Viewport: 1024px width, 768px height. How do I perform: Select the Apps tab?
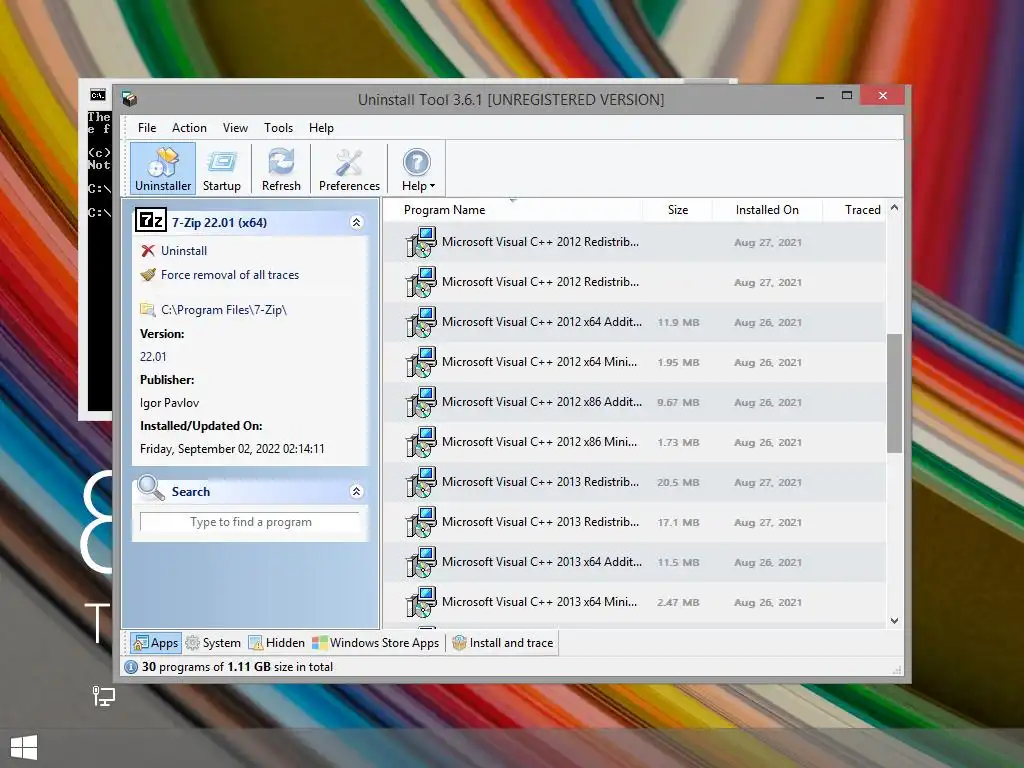click(x=155, y=643)
